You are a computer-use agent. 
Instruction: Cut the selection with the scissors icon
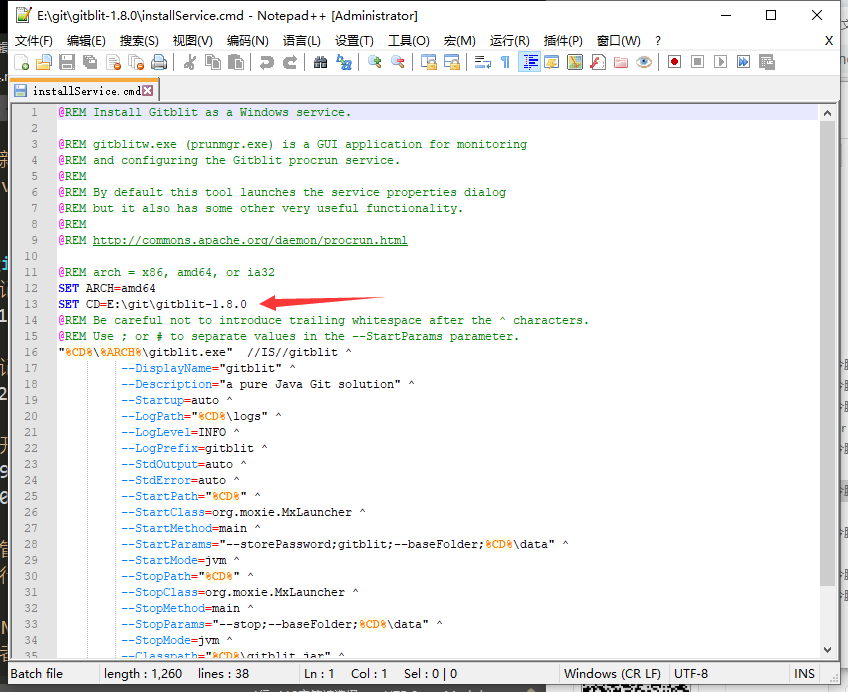pos(189,62)
